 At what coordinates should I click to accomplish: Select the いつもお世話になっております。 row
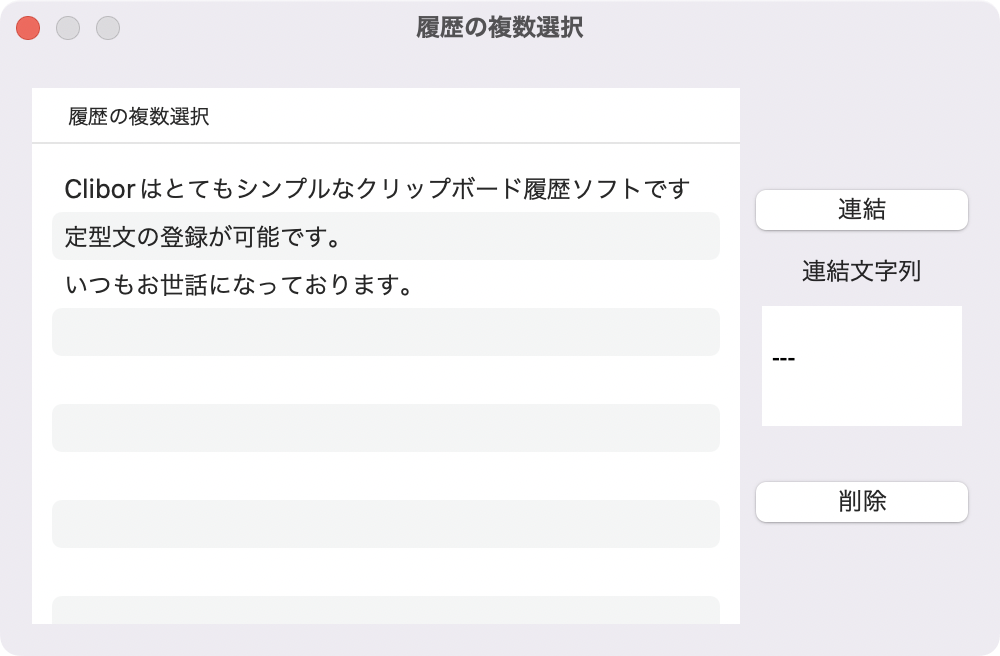pos(386,284)
